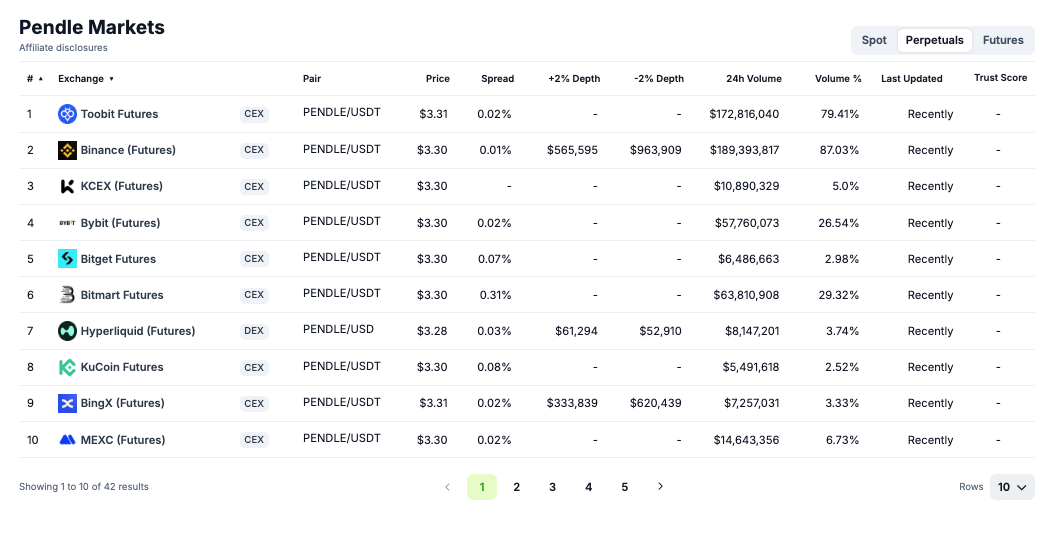Viewport: 1053px width, 537px height.
Task: Click the KCEX exchange logo
Action: [67, 186]
